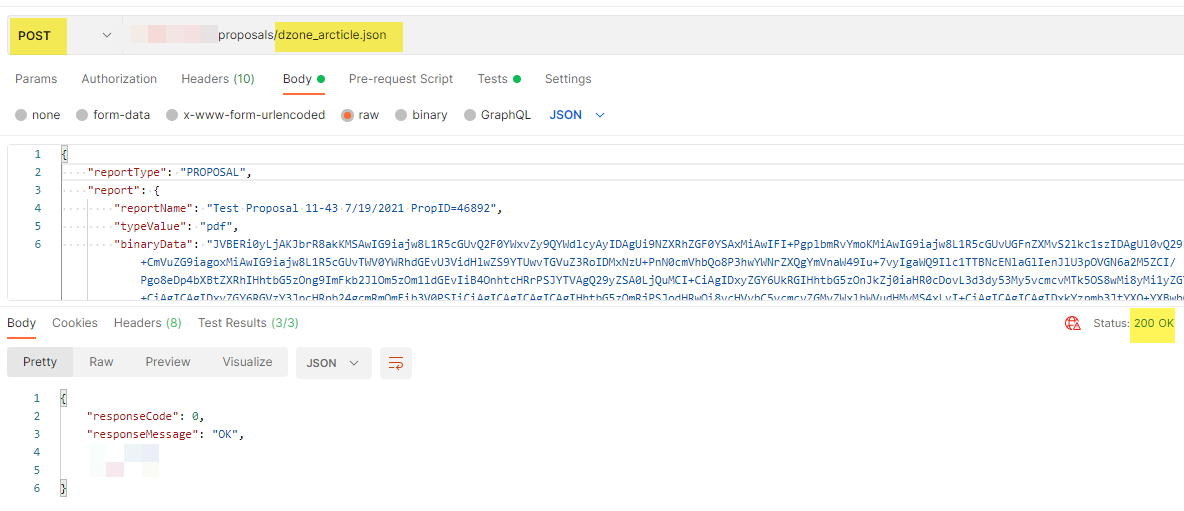Open the response JSON format dropdown
This screenshot has width=1184, height=511.
tap(333, 363)
